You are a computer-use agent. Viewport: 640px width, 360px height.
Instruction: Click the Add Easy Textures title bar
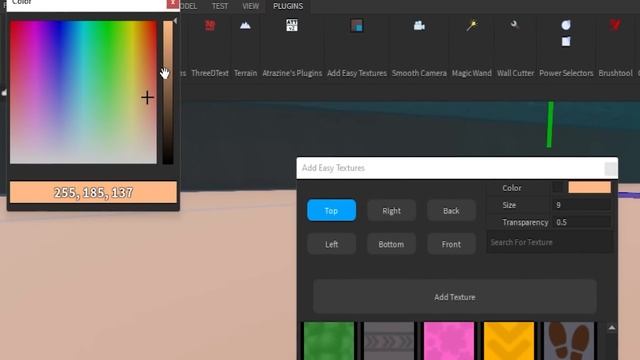457,168
